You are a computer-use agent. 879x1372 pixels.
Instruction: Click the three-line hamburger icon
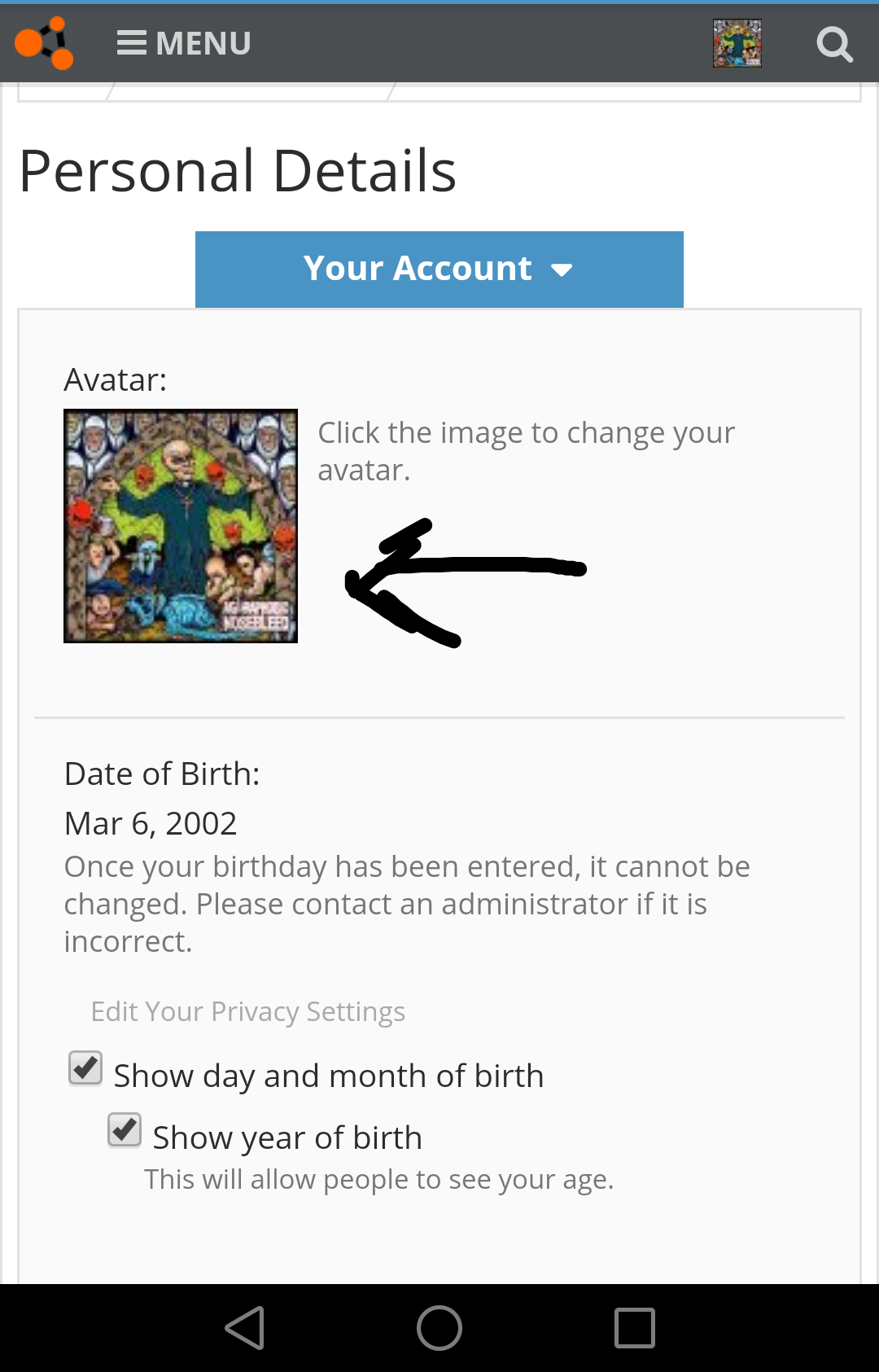[x=132, y=43]
